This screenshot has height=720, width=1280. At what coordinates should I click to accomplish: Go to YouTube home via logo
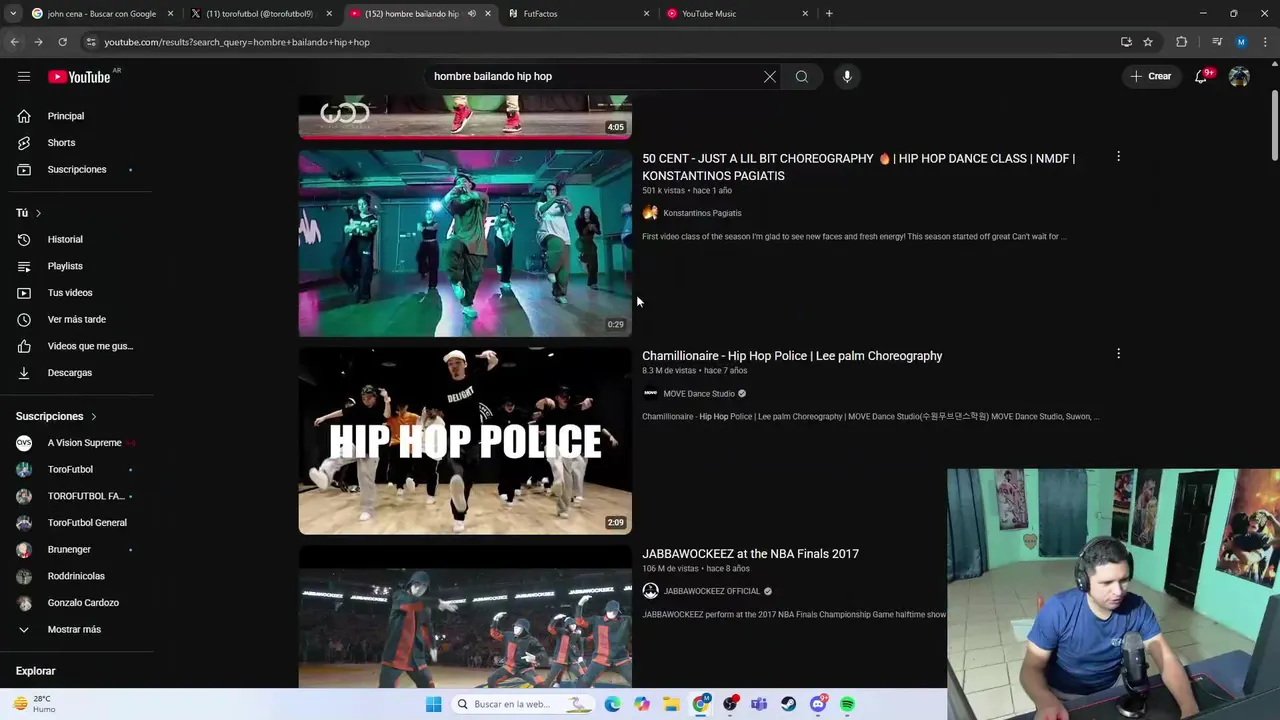(x=79, y=77)
